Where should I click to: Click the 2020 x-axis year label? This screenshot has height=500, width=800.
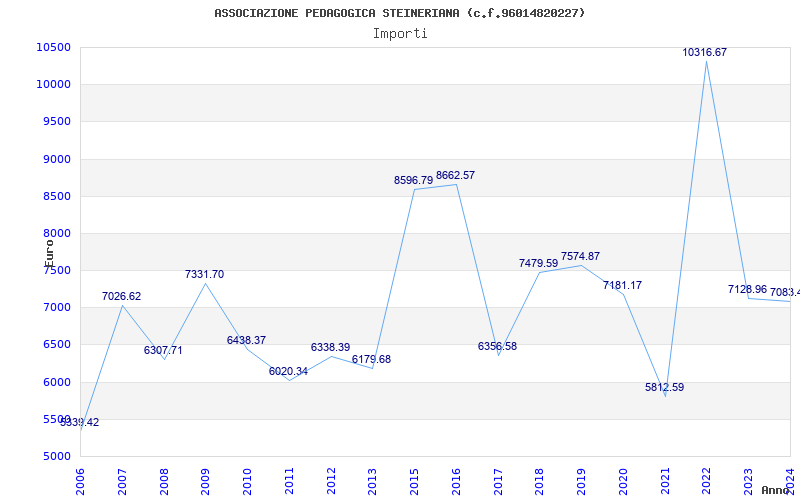(x=623, y=482)
